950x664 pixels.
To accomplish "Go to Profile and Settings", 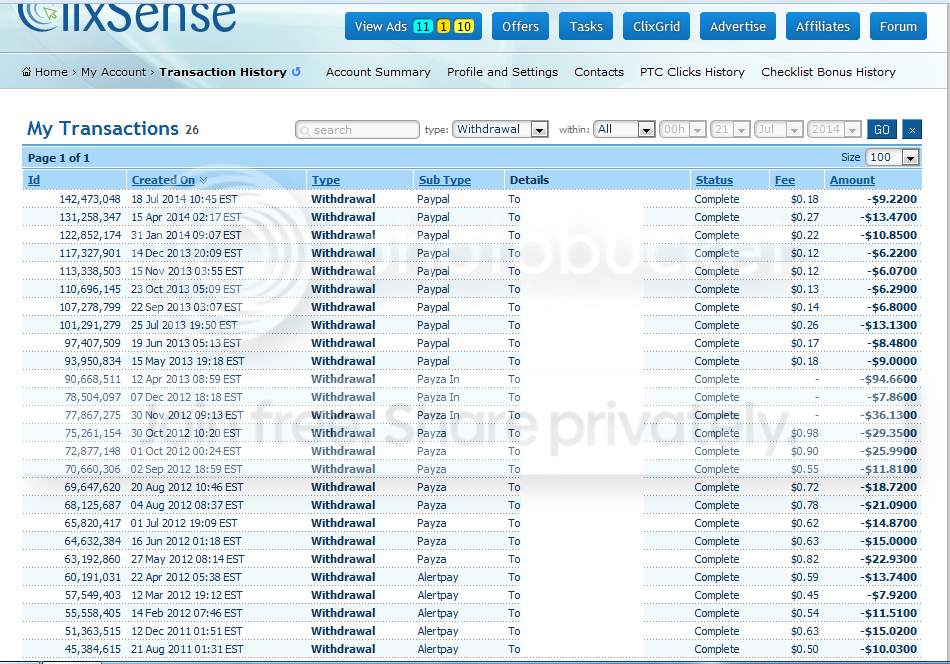I will 502,72.
